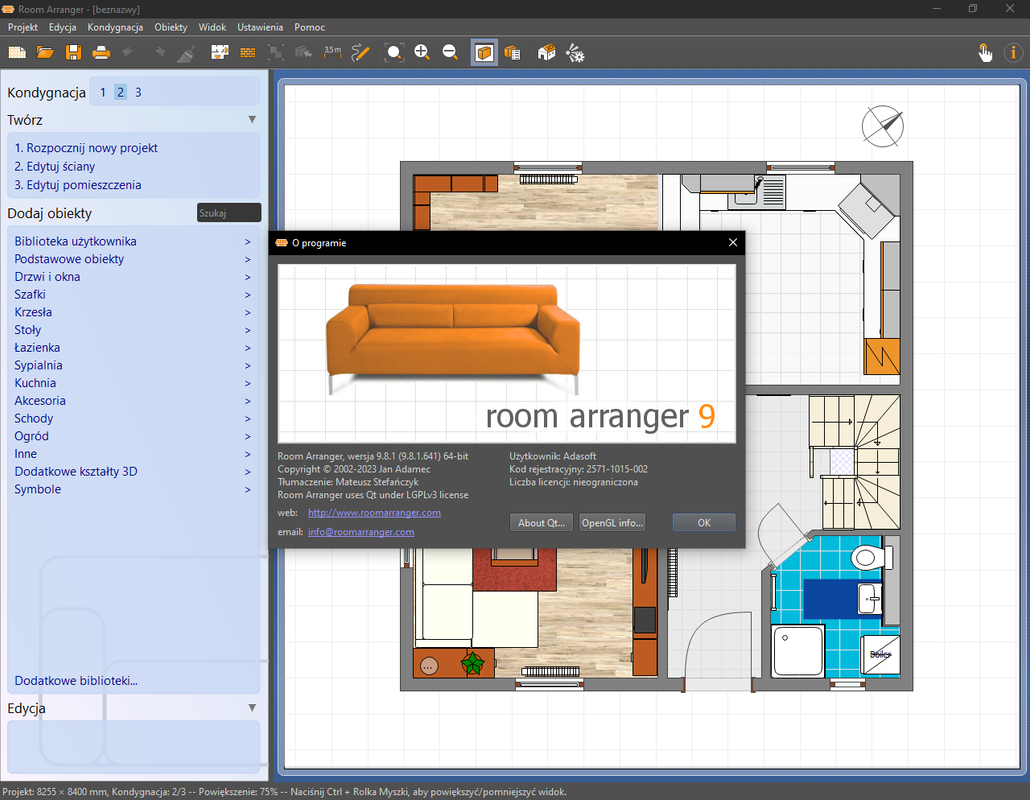Open the Kondygnacja menu
Viewport: 1030px width, 800px height.
tap(115, 27)
